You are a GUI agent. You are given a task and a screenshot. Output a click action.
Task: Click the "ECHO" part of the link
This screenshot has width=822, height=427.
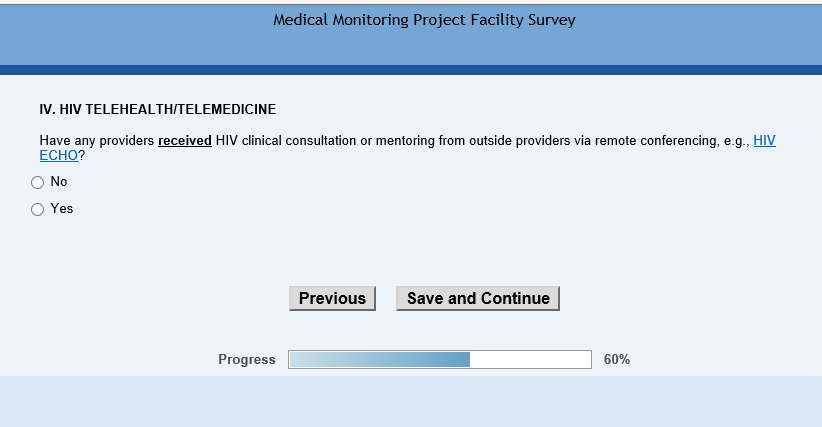(x=58, y=156)
